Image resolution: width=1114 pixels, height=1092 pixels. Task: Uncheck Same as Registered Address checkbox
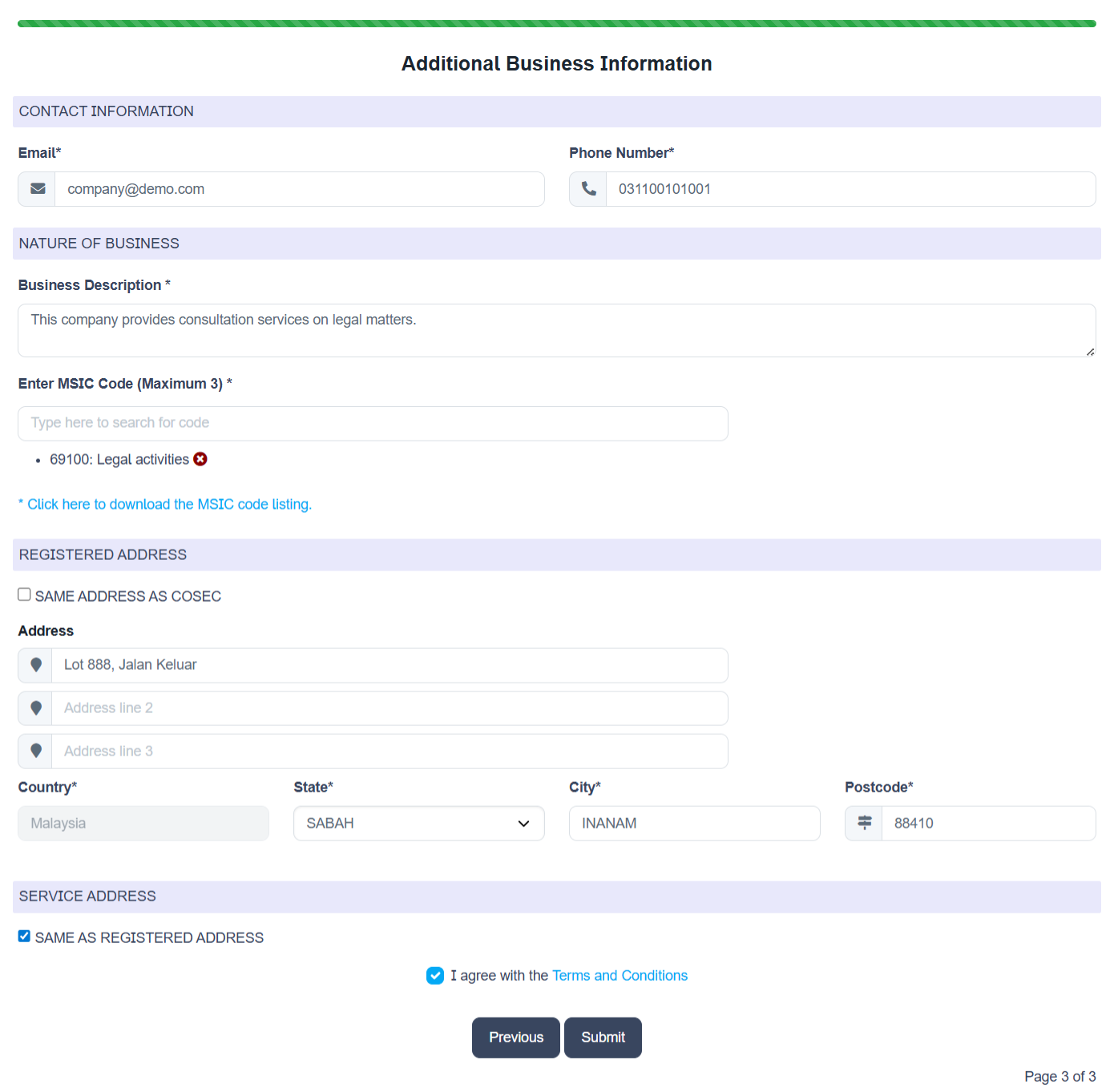coord(25,936)
